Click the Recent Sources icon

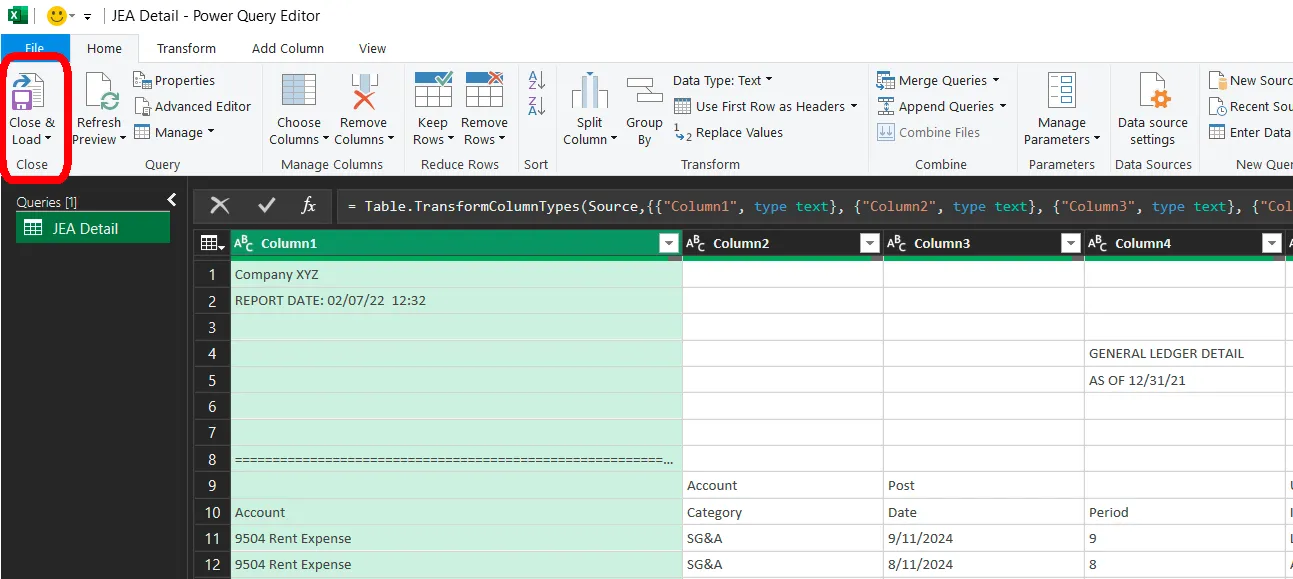pos(1217,106)
